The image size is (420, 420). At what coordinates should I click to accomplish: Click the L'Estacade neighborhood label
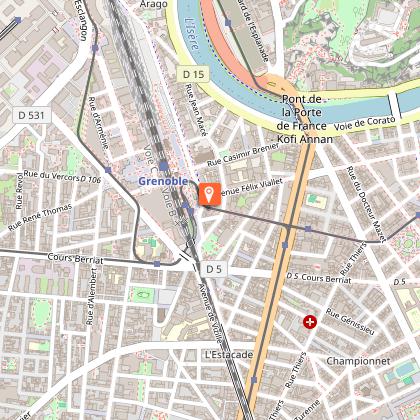click(229, 355)
